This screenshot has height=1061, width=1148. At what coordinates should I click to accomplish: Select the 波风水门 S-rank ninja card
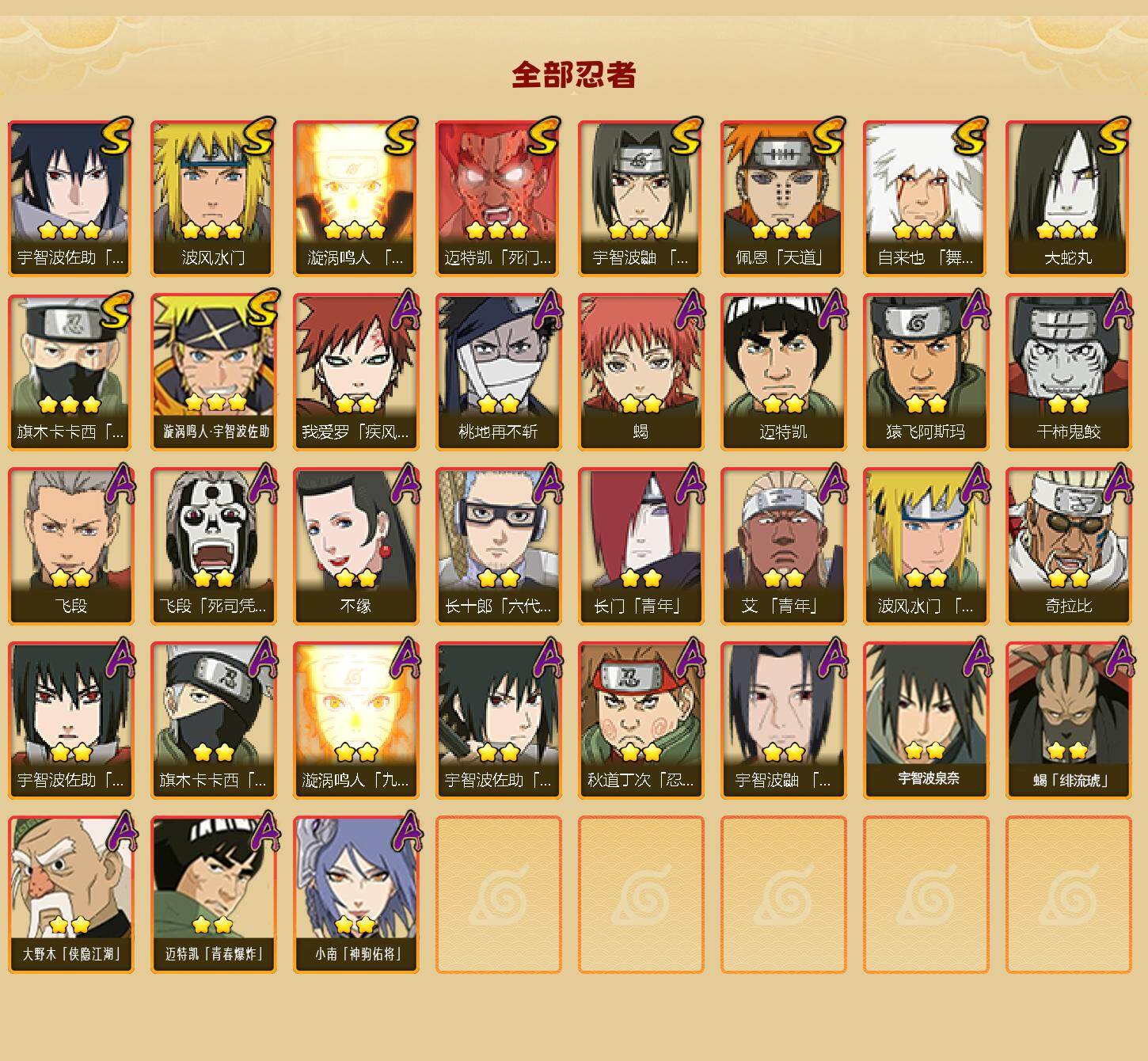point(213,198)
